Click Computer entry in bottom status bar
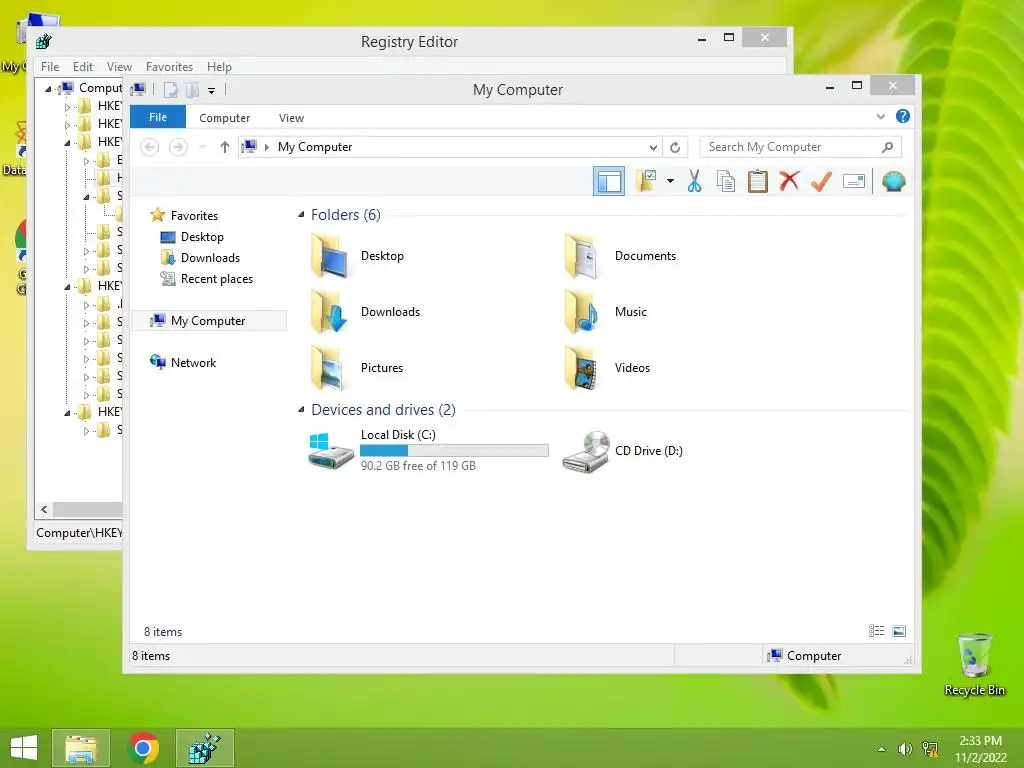This screenshot has width=1024, height=768. pos(805,656)
